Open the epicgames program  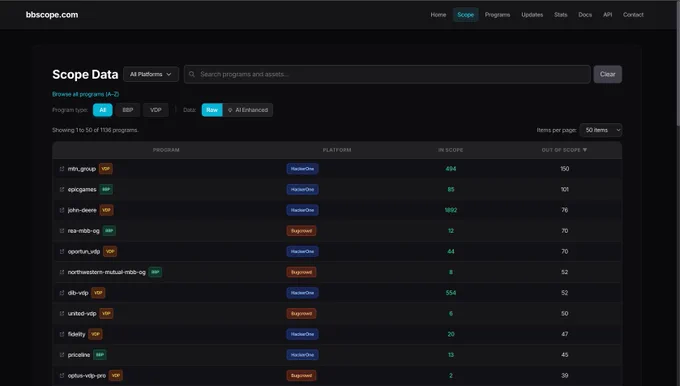[82, 190]
